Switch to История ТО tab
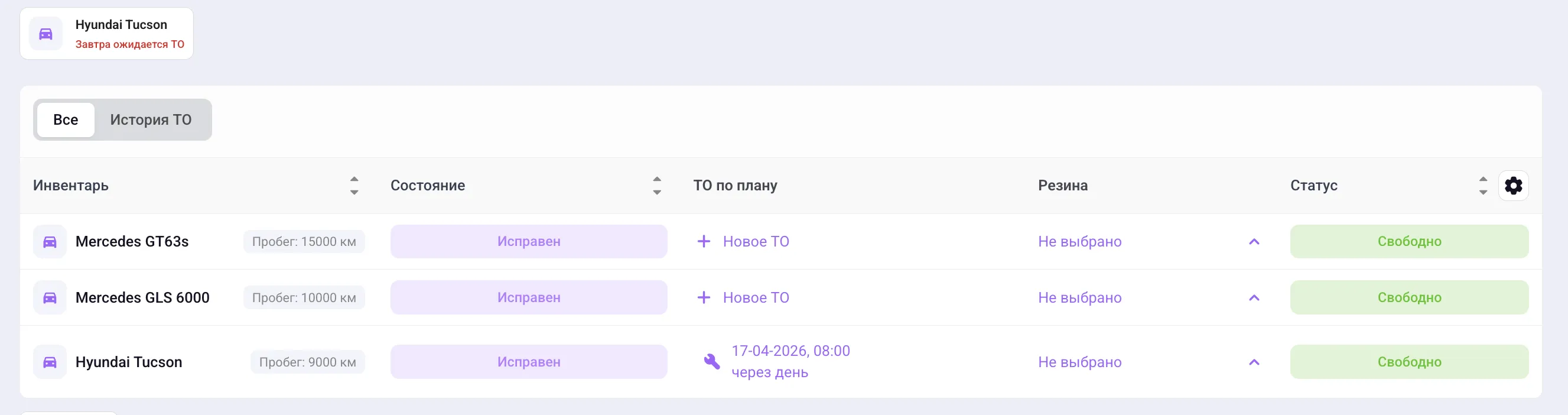1568x415 pixels. [151, 119]
